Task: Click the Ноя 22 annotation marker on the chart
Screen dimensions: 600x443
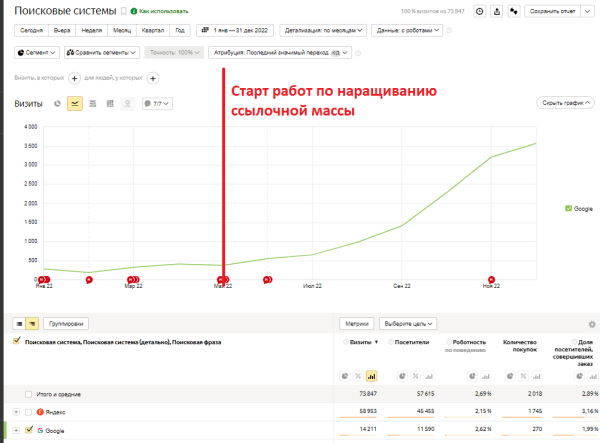Action: pyautogui.click(x=491, y=279)
